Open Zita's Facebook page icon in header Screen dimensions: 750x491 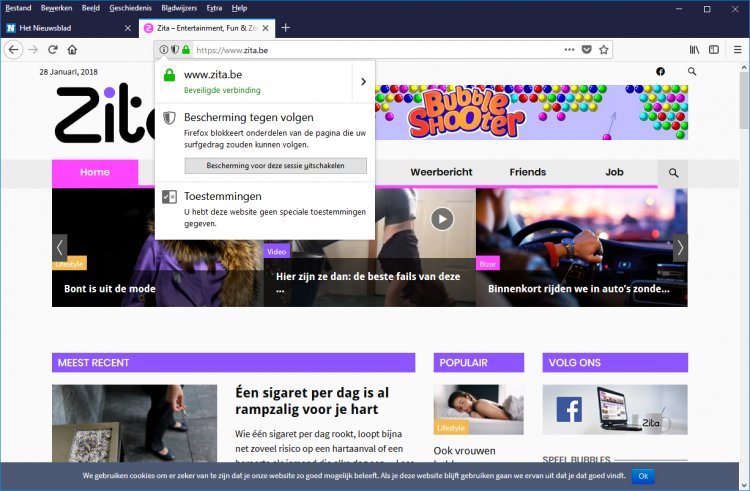click(661, 72)
